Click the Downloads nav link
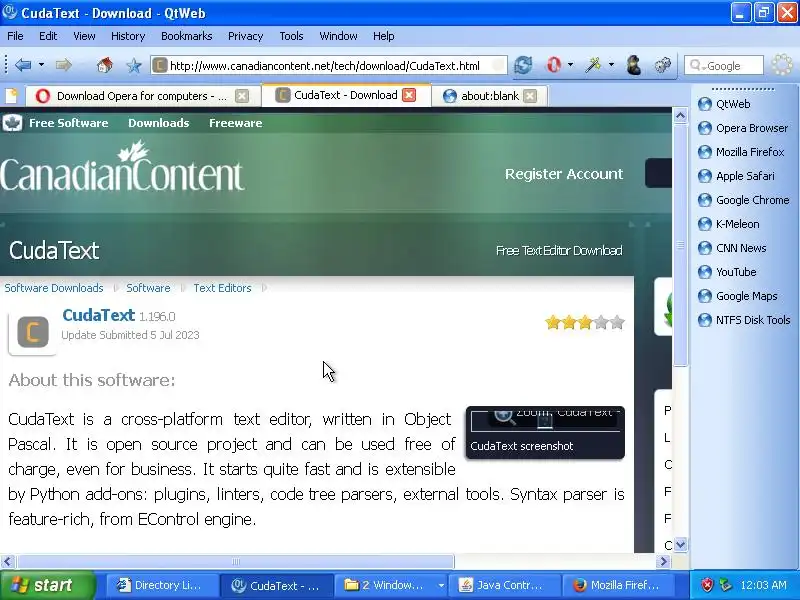 [159, 123]
